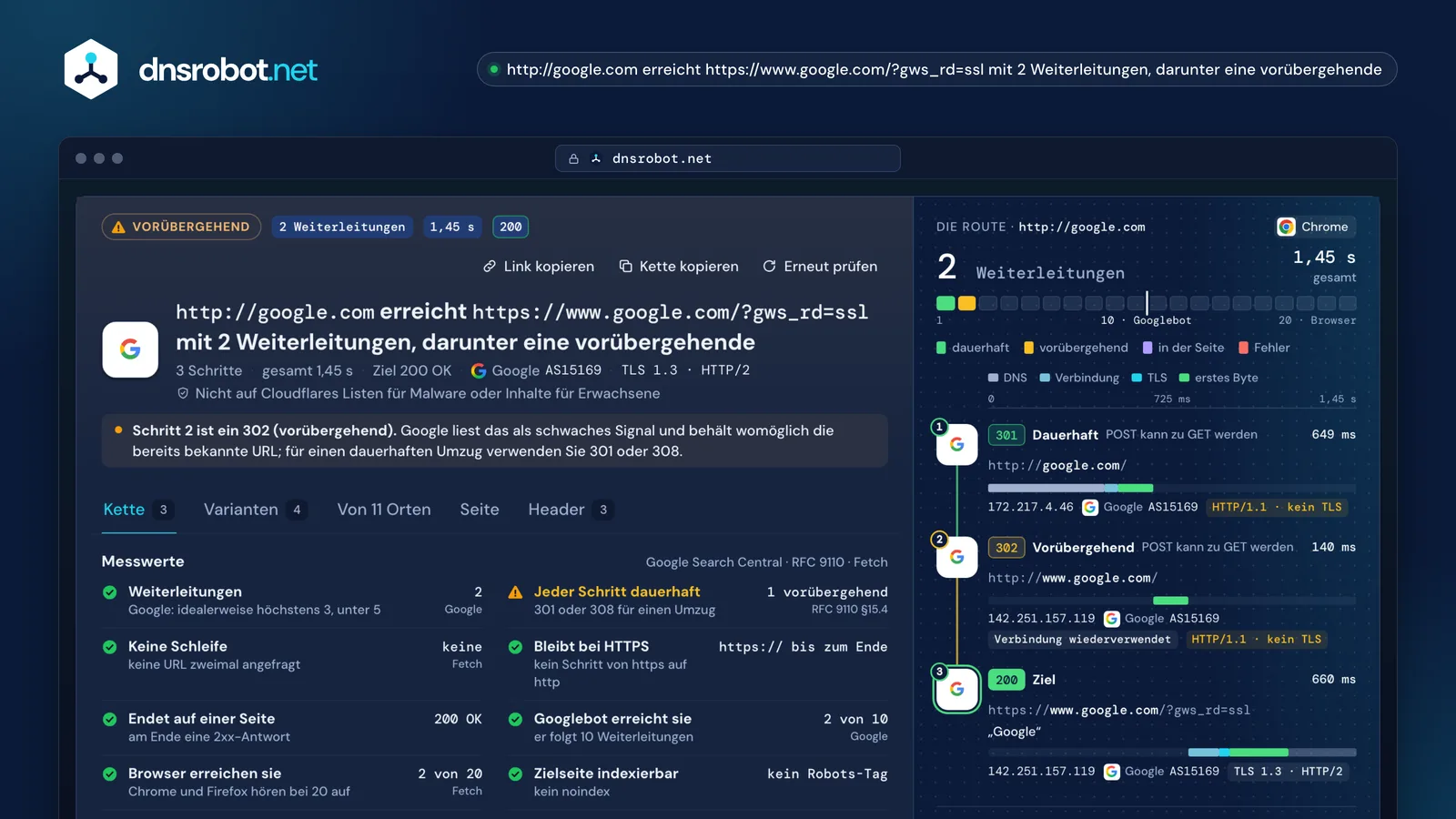The width and height of the screenshot is (1456, 819).
Task: Click the lock icon in the address bar
Action: pos(574,158)
